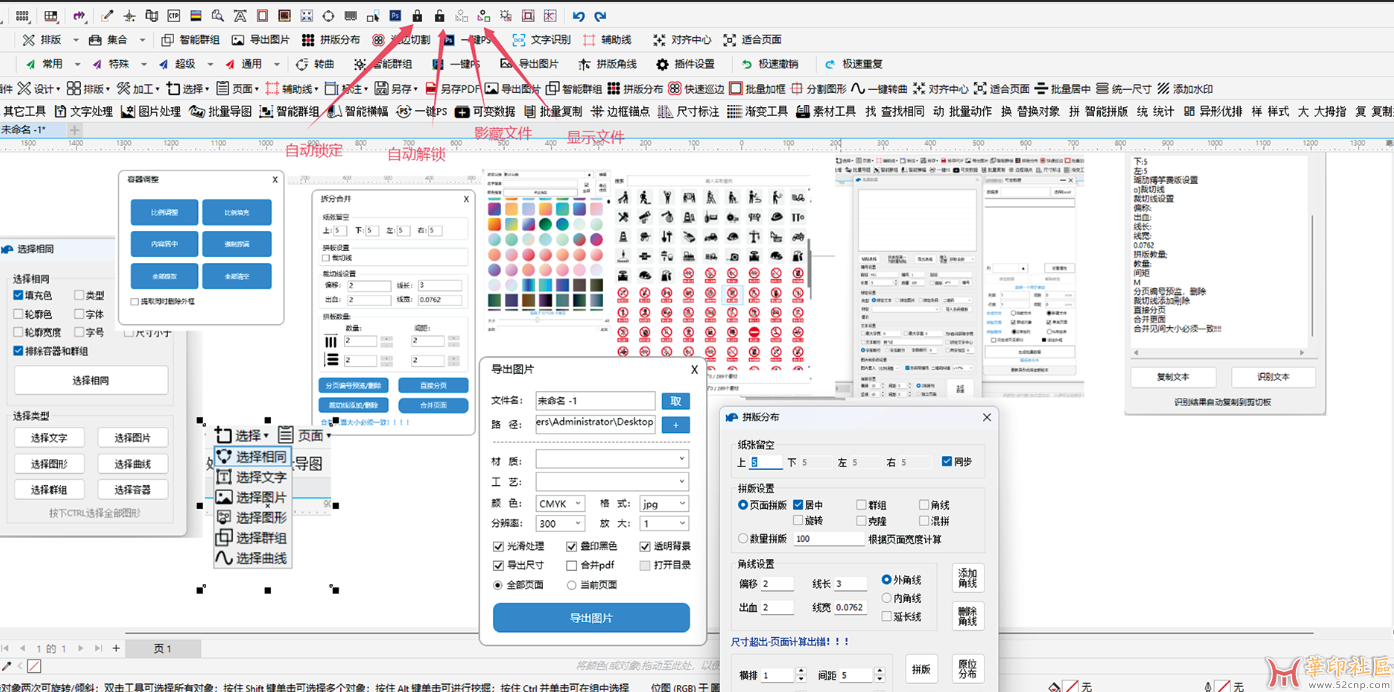Select 内角线 radio button
The image size is (1394, 692).
[x=886, y=598]
